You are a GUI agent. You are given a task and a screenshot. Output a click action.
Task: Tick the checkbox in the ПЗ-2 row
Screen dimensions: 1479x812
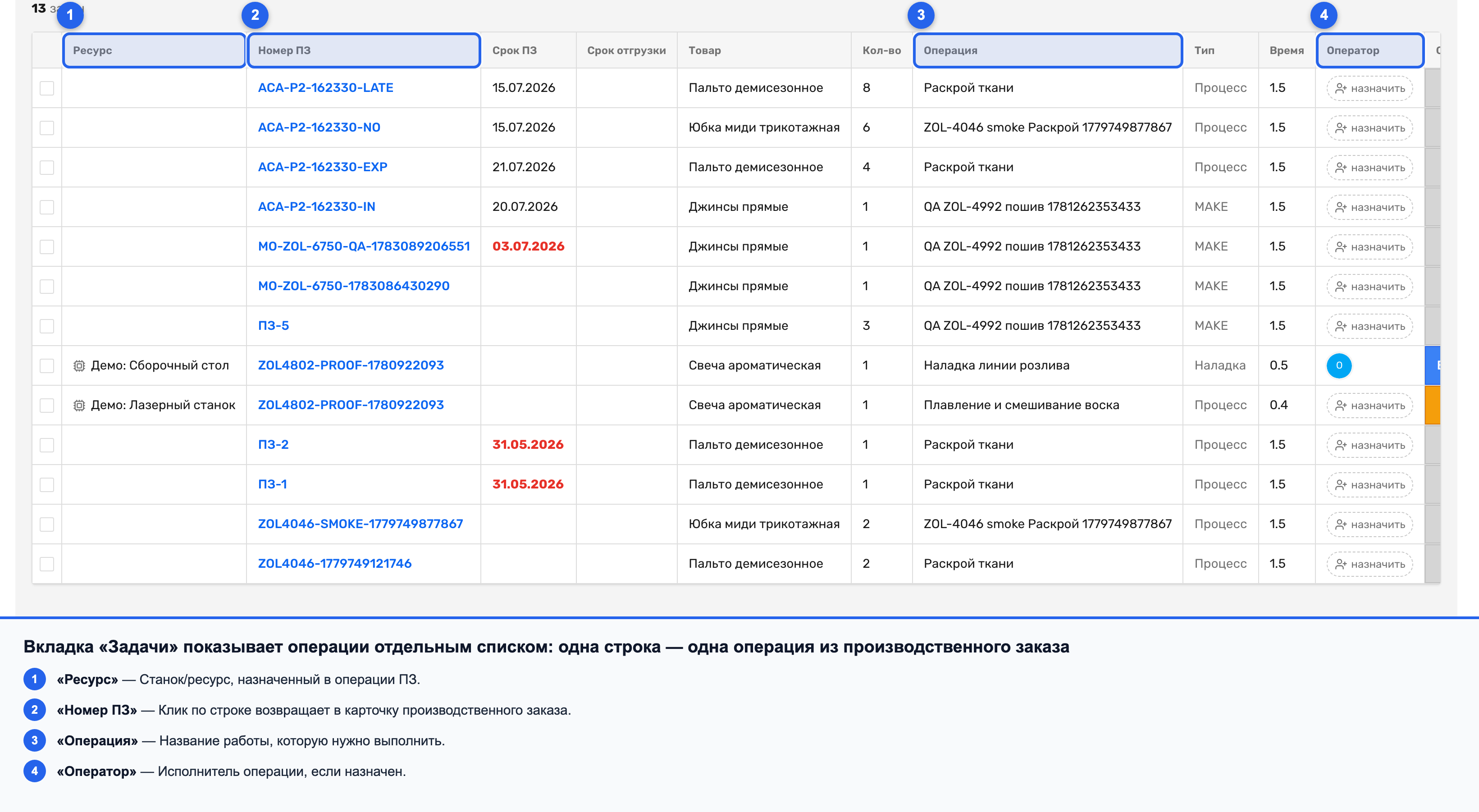point(47,445)
